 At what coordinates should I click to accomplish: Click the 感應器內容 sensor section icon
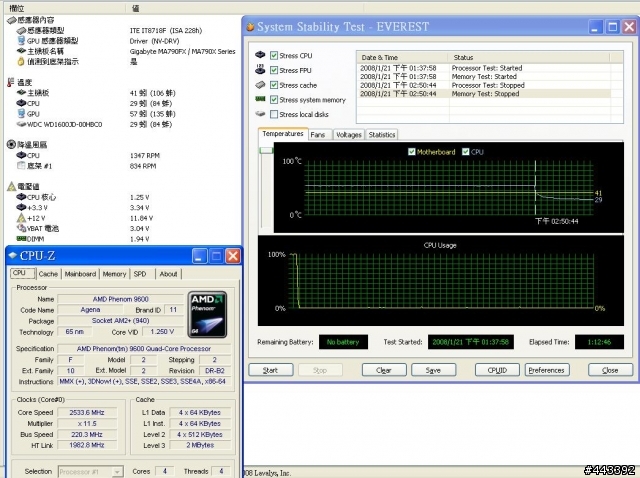(x=11, y=20)
